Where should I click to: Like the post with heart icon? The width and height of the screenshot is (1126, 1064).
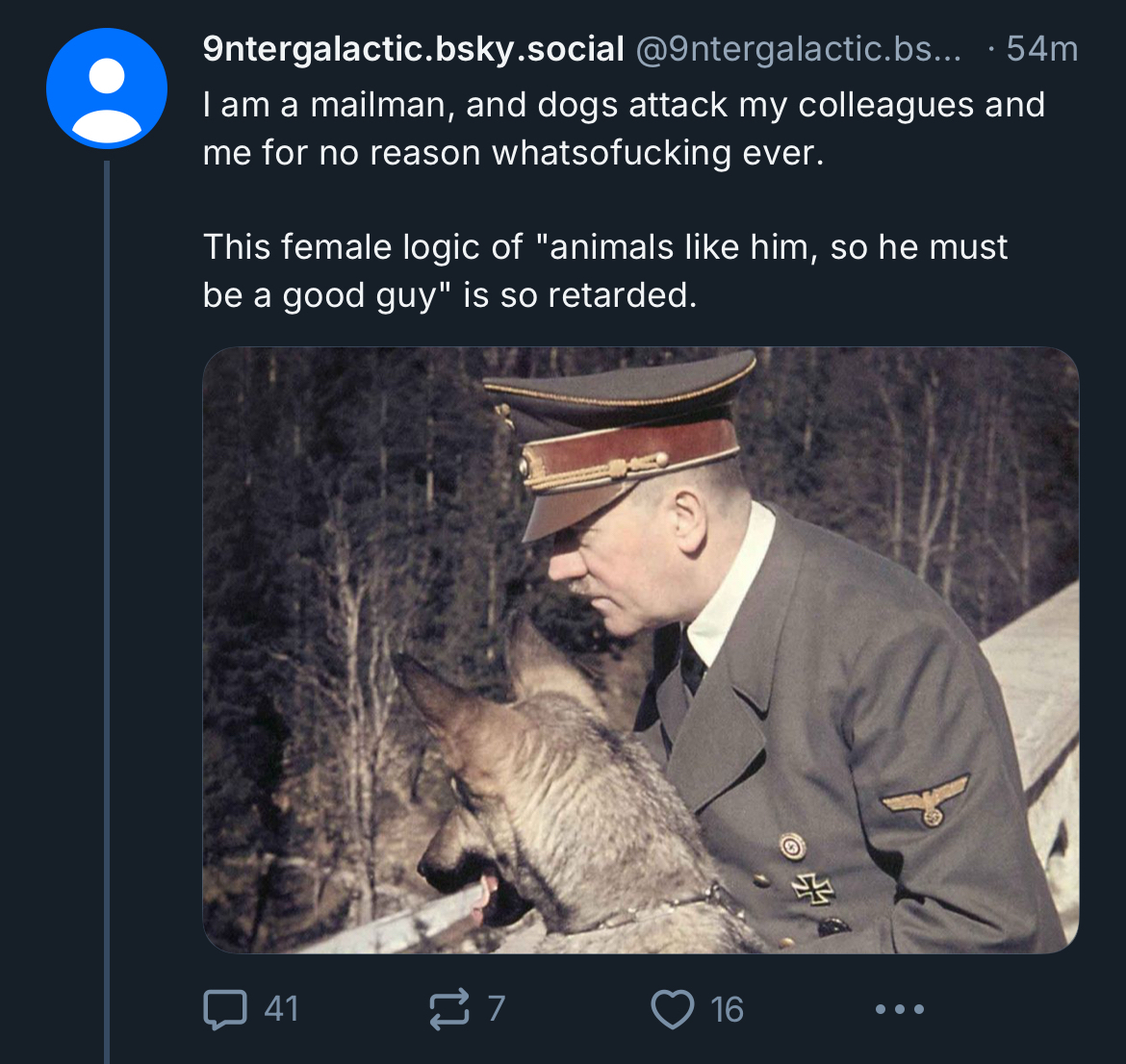point(672,1009)
